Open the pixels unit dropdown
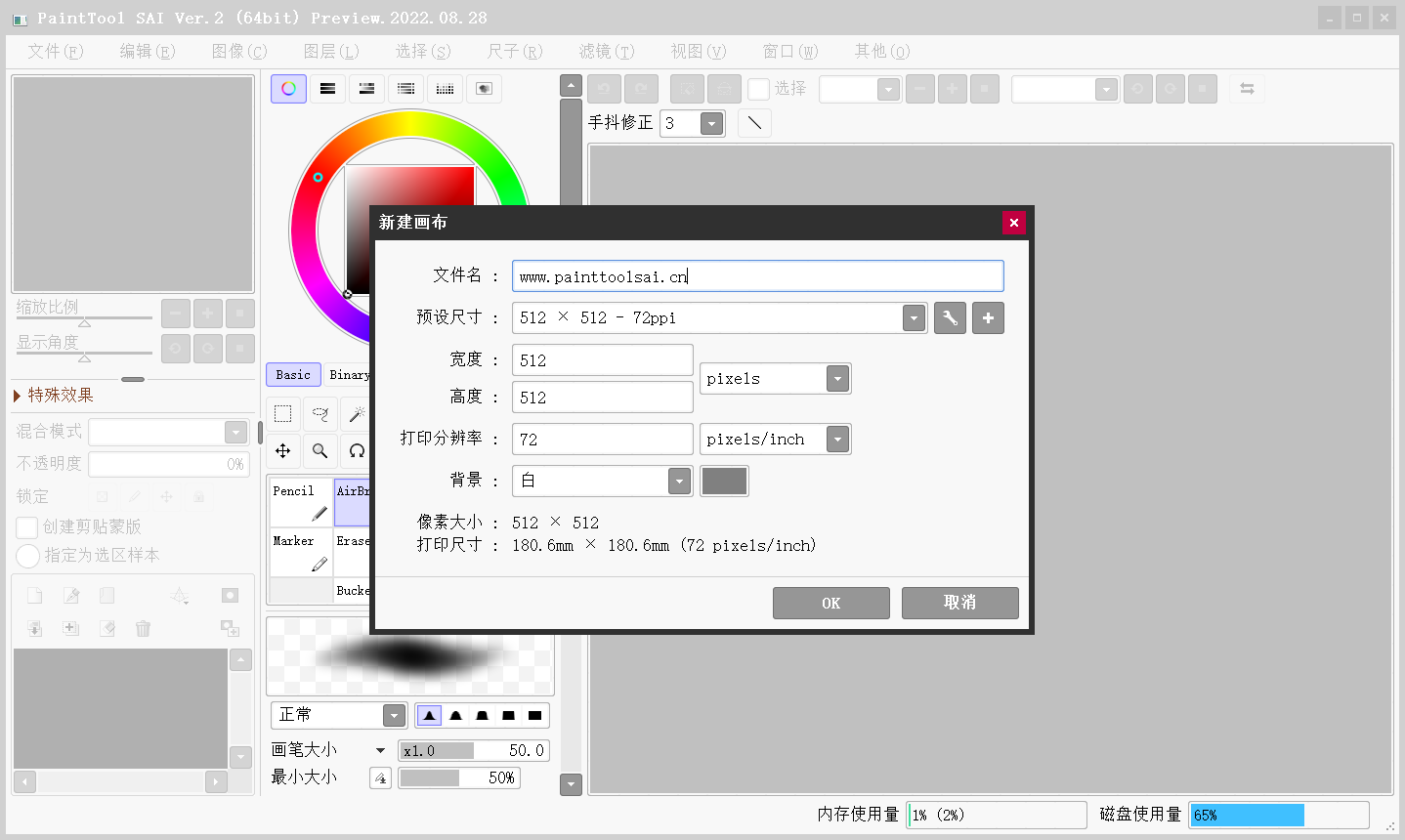 [837, 379]
